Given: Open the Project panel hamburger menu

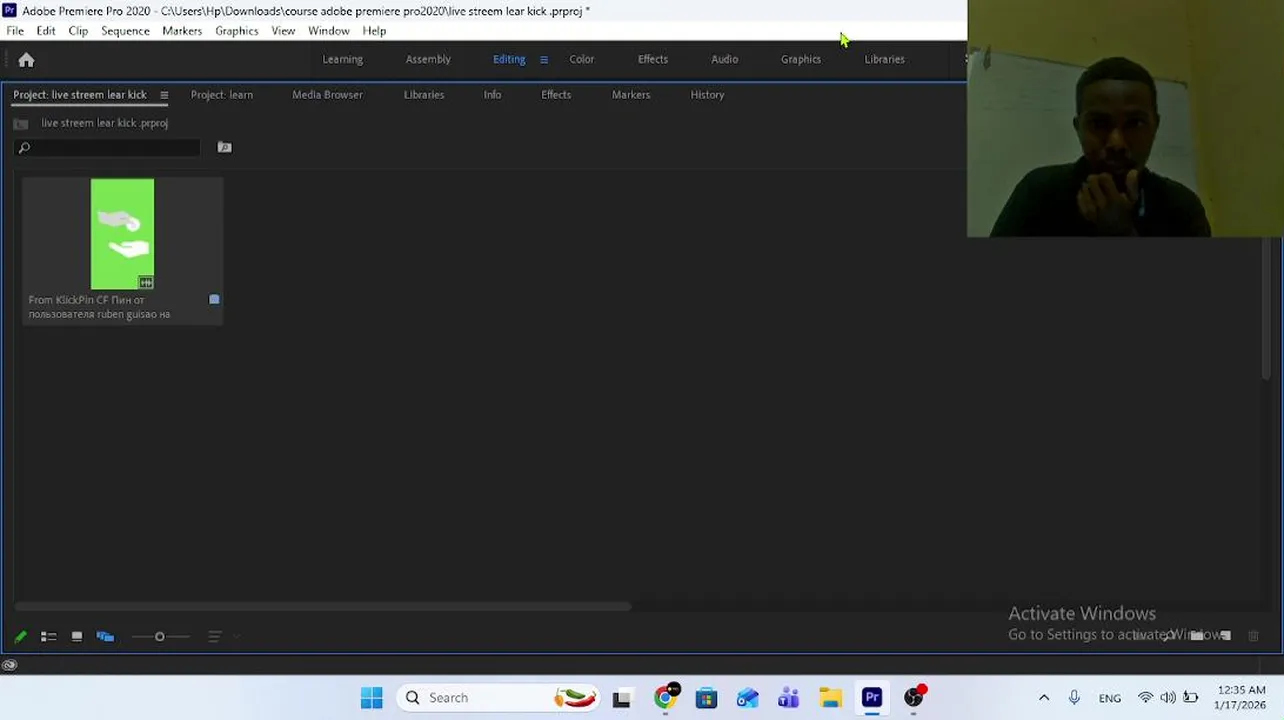Looking at the screenshot, I should 164,95.
